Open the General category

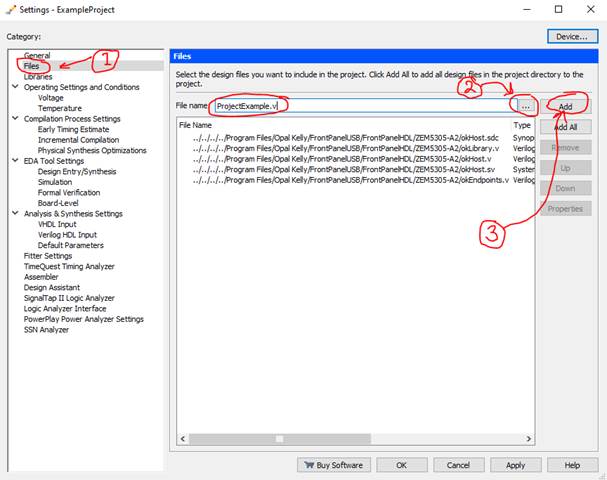point(37,55)
